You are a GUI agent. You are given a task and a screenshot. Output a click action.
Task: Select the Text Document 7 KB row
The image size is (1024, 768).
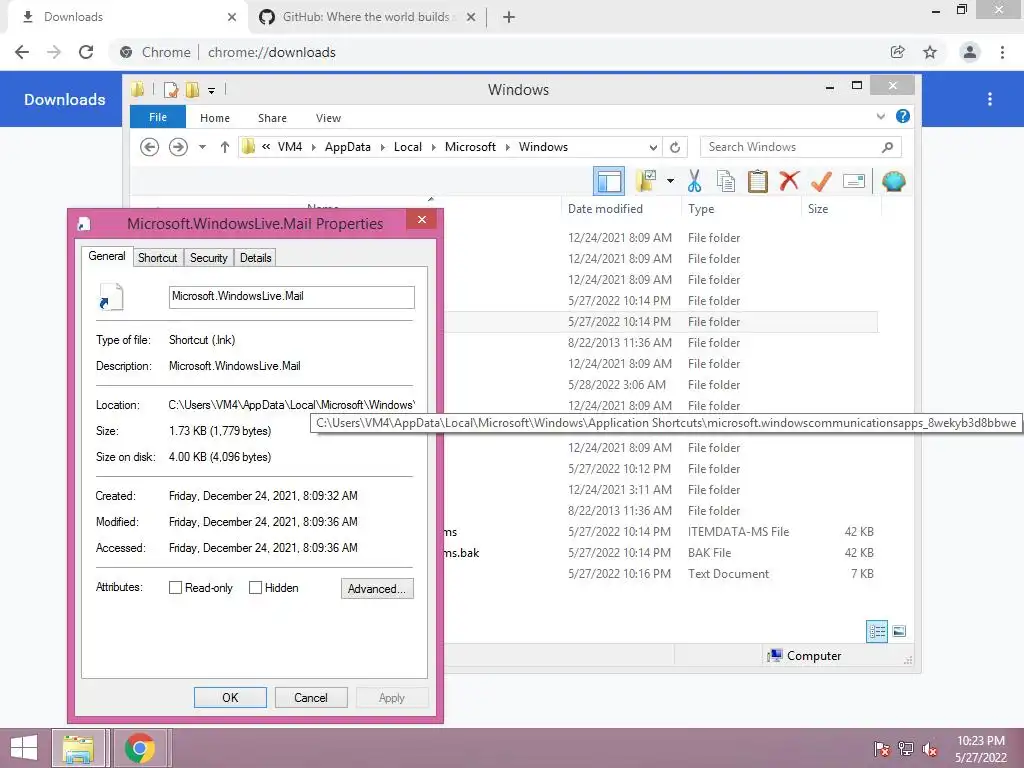pos(661,573)
